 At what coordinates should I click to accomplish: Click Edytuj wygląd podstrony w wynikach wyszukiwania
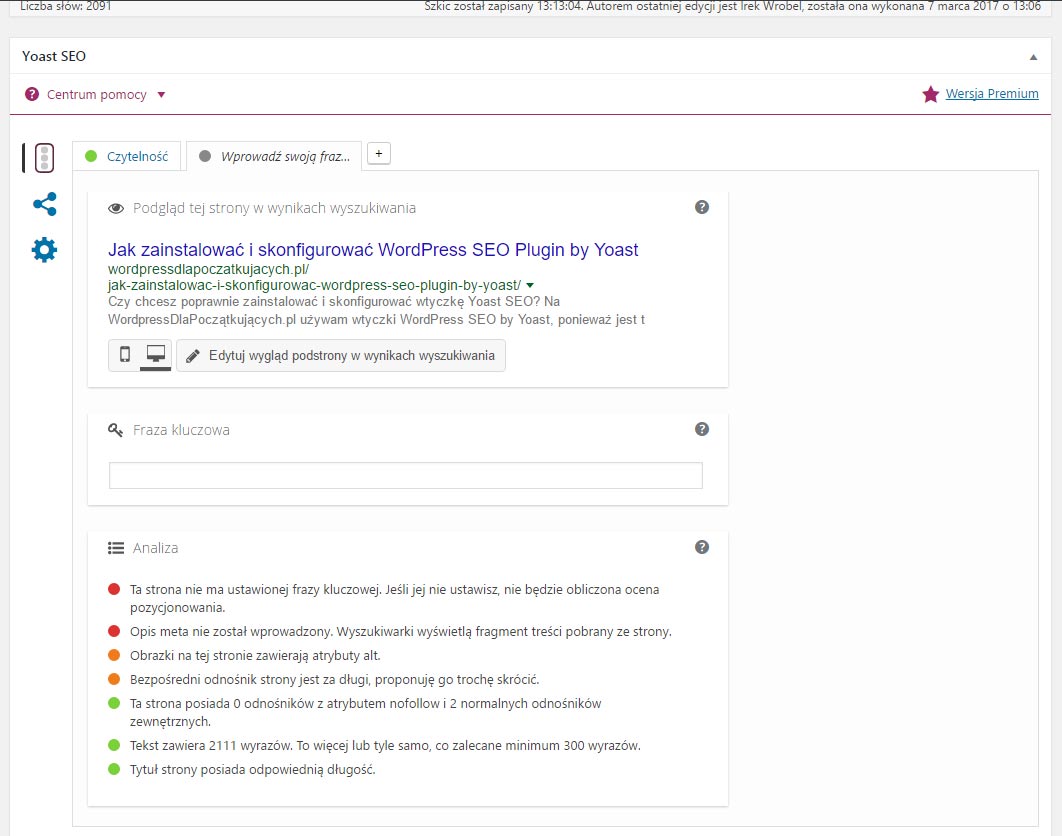341,356
